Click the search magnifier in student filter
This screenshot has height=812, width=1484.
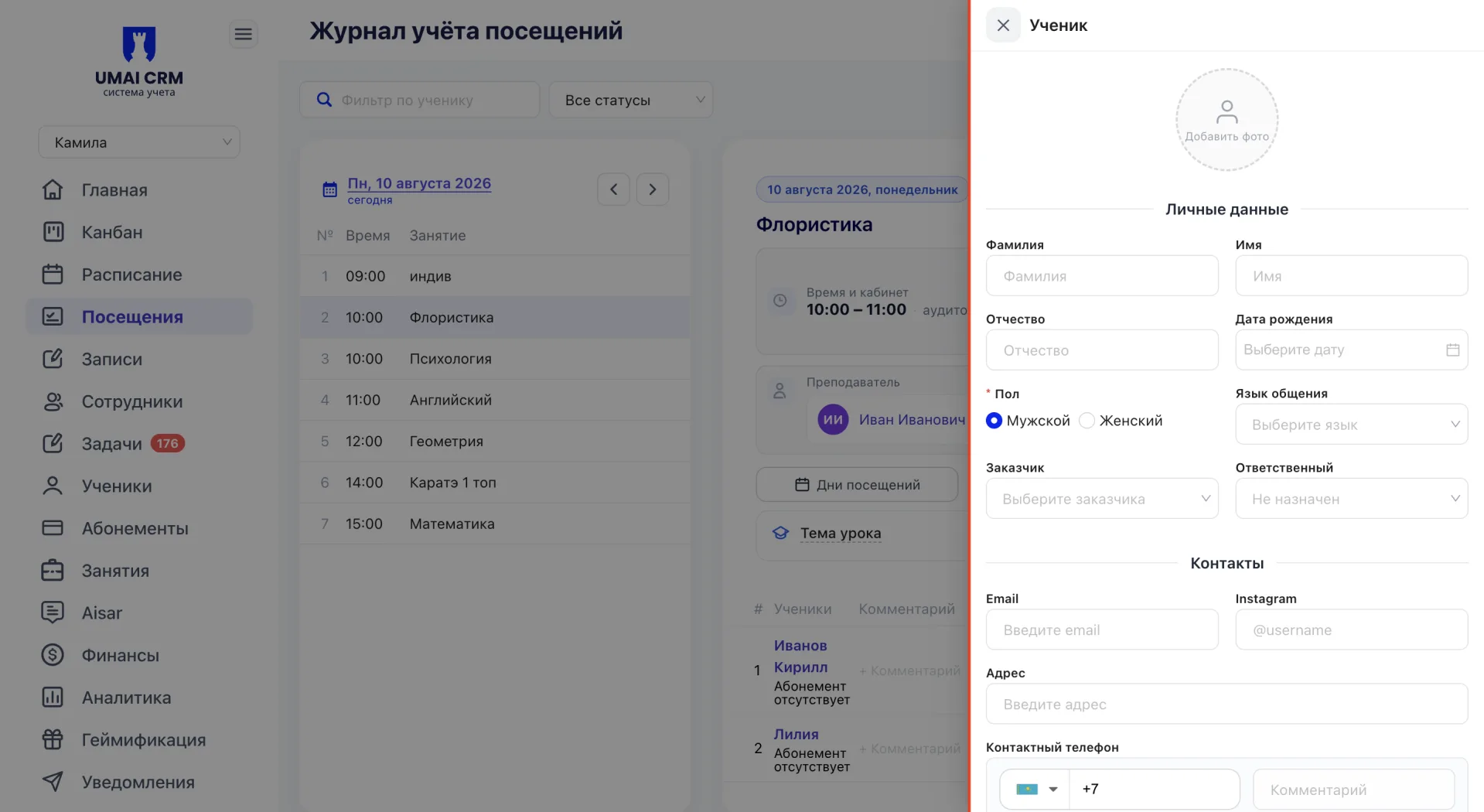pyautogui.click(x=325, y=100)
